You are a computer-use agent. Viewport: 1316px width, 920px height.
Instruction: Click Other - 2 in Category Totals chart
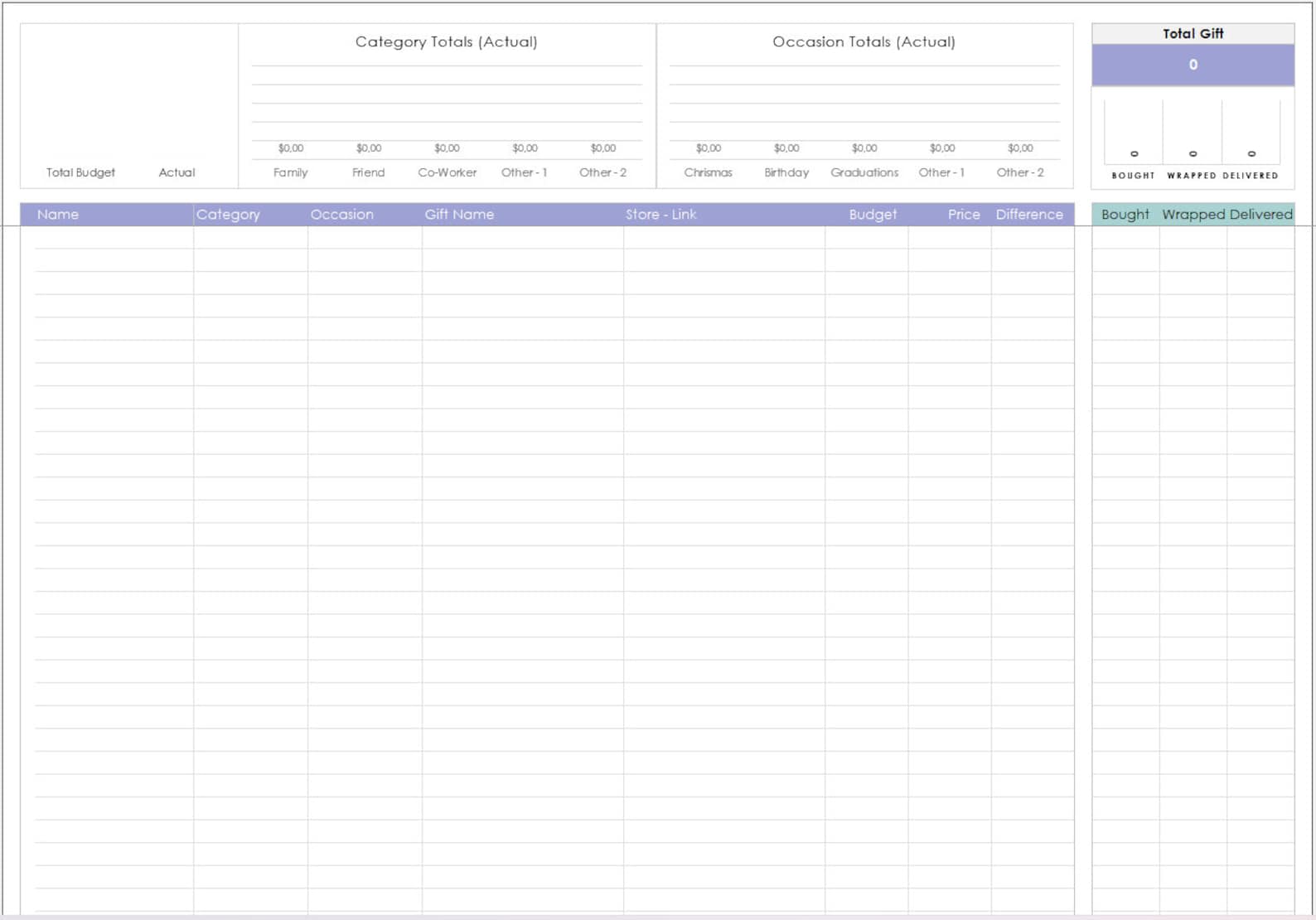[x=602, y=172]
